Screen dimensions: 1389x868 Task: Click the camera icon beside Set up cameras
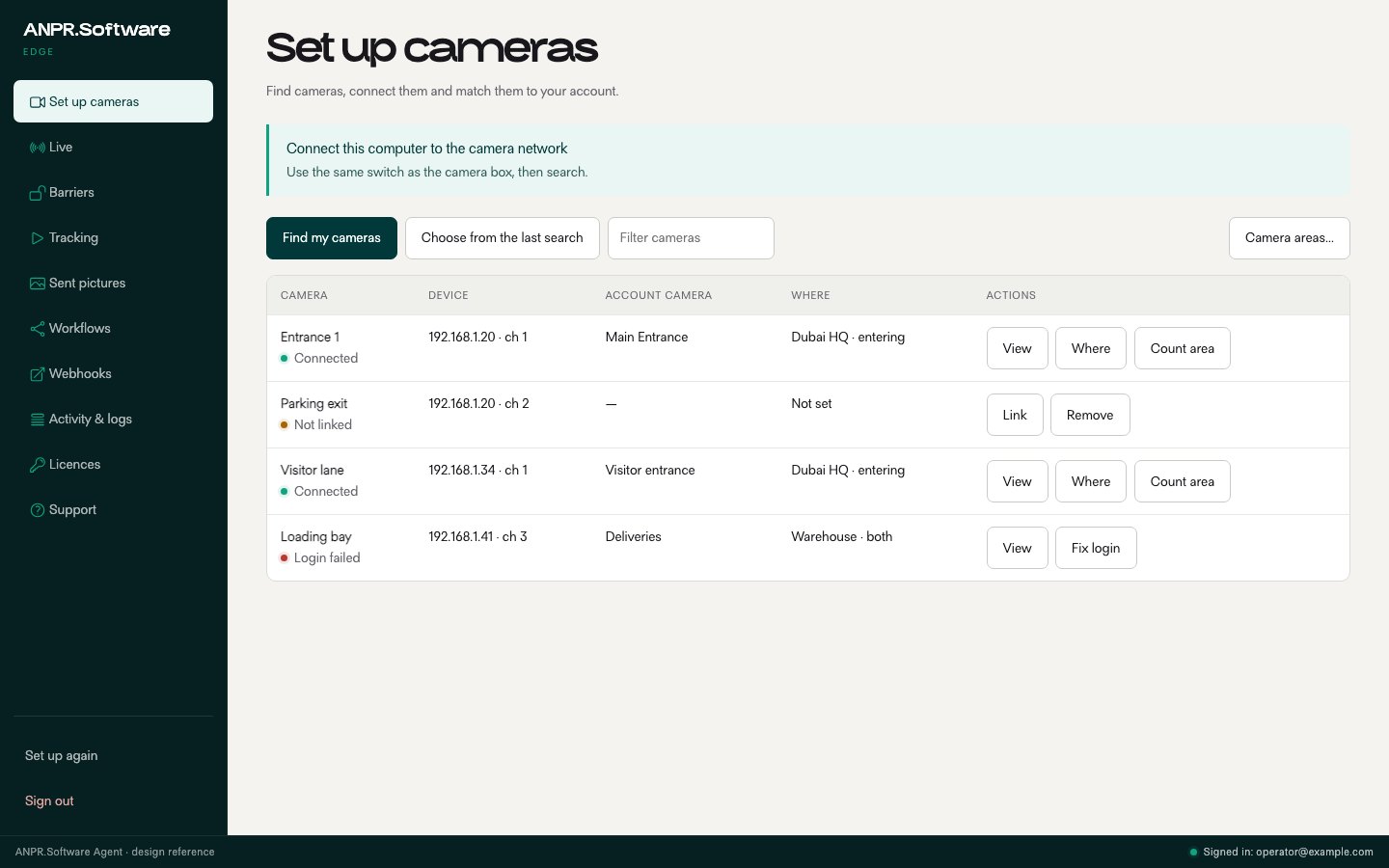point(38,102)
